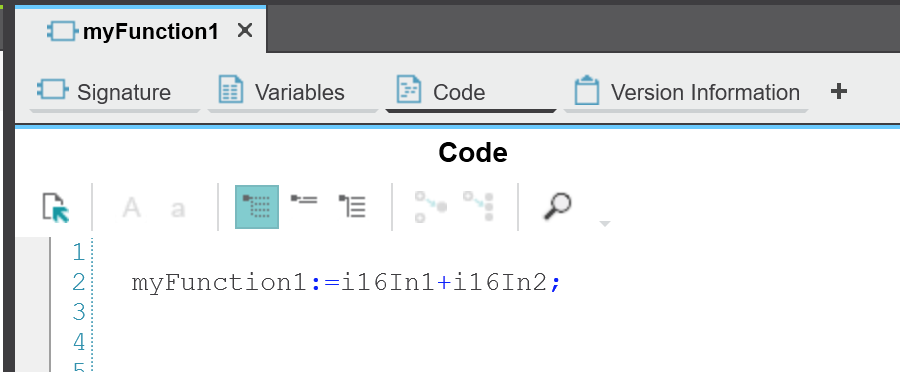900x372 pixels.
Task: Toggle the highlighted outlining toolbar button
Action: coord(257,207)
